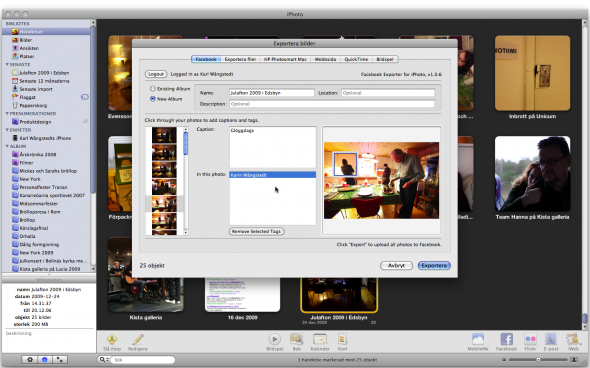
Task: Start the Bildspel slideshow play icon
Action: (274, 339)
